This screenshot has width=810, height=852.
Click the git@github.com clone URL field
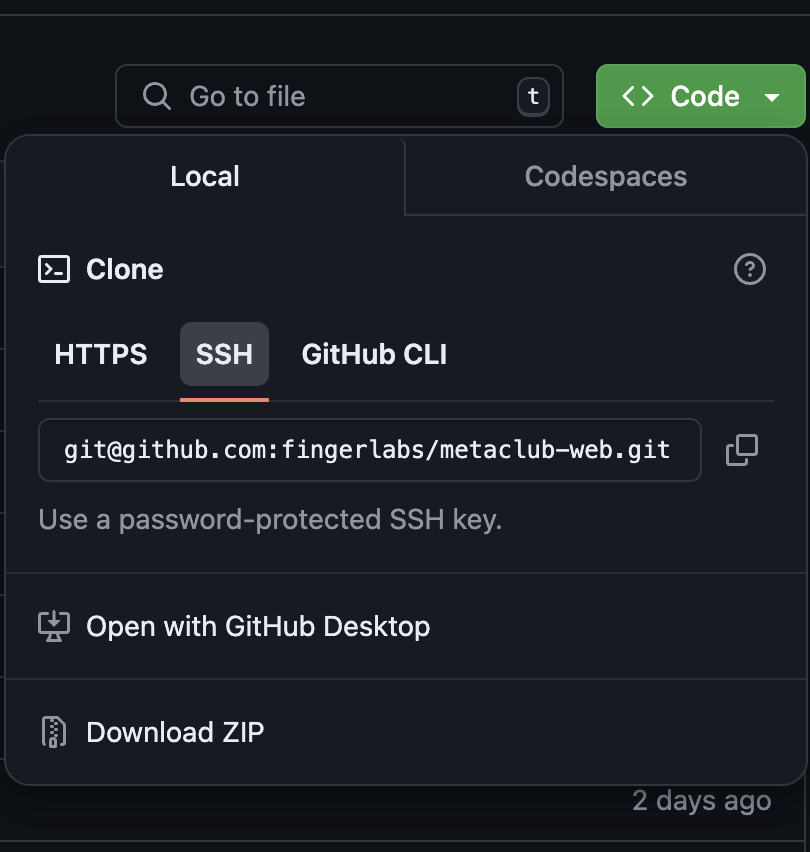pyautogui.click(x=368, y=450)
